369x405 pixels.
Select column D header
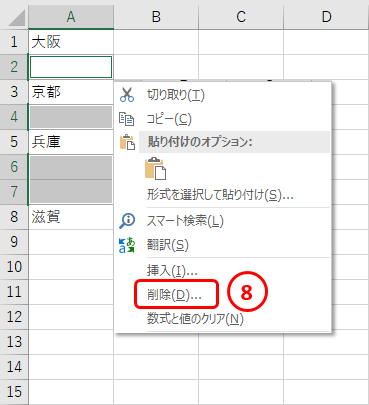326,17
